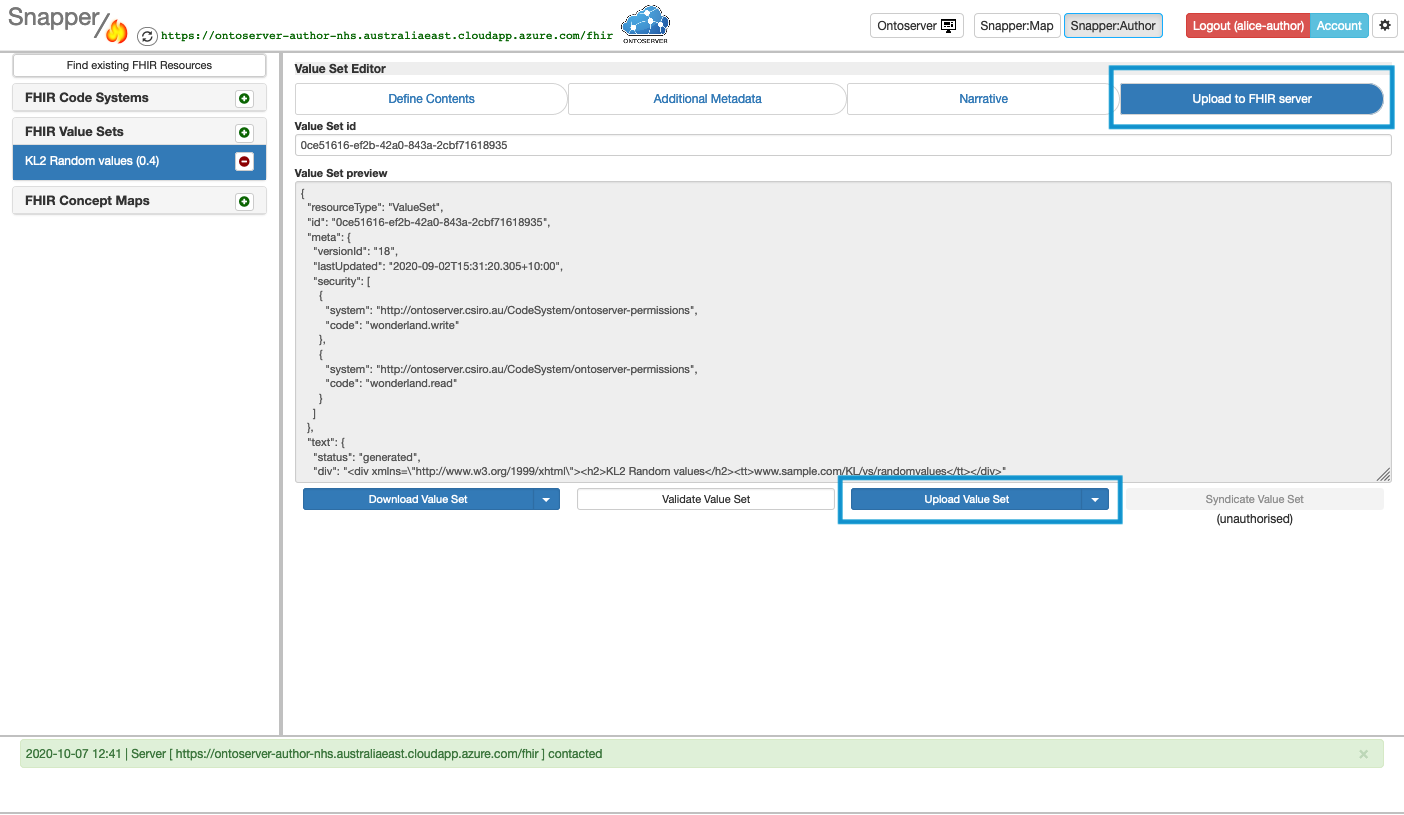Open the Ontoserver button
This screenshot has width=1404, height=815.
(x=917, y=26)
